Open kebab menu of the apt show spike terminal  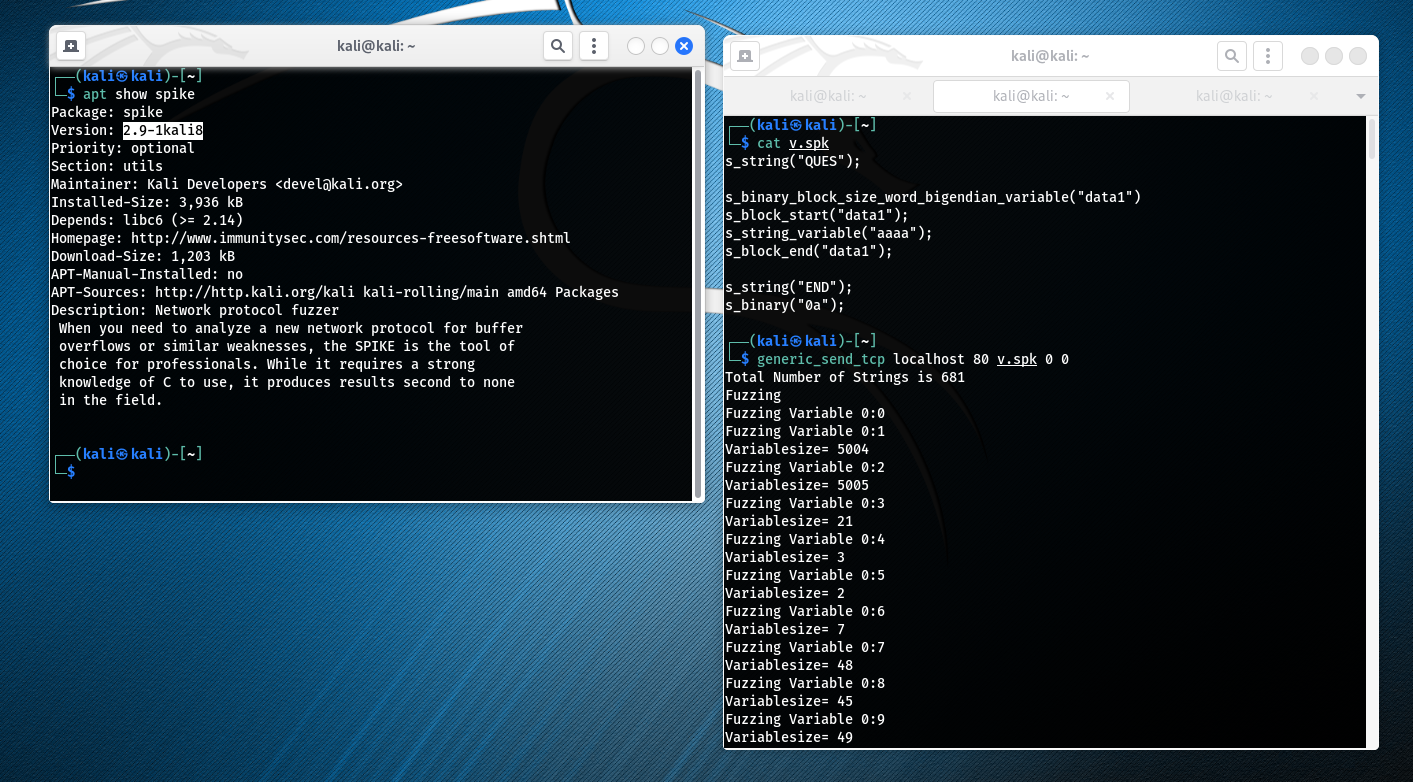tap(594, 46)
